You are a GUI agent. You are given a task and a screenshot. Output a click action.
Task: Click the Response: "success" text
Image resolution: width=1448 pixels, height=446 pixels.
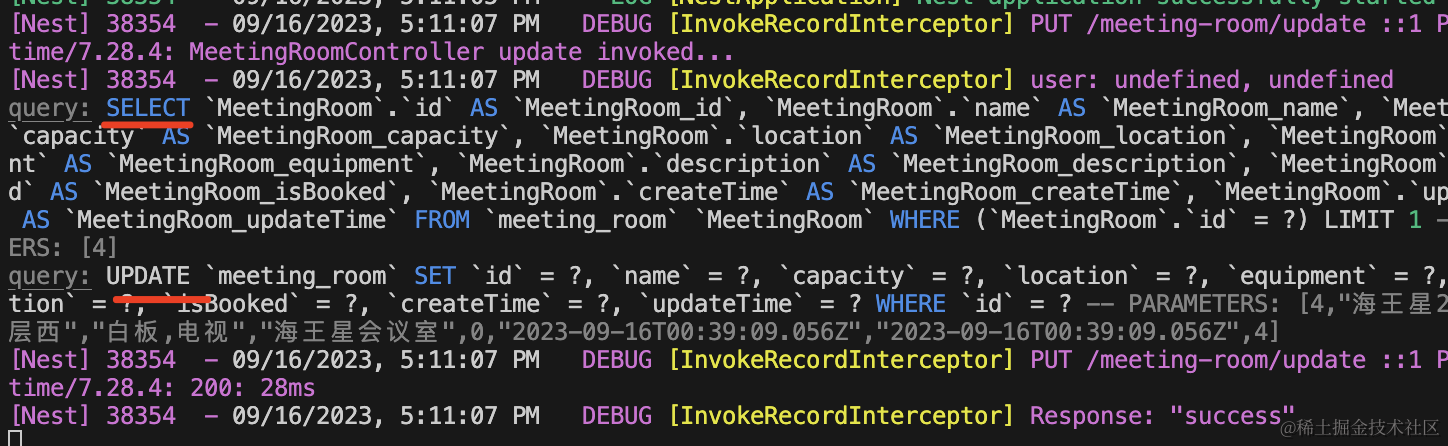tap(1162, 415)
